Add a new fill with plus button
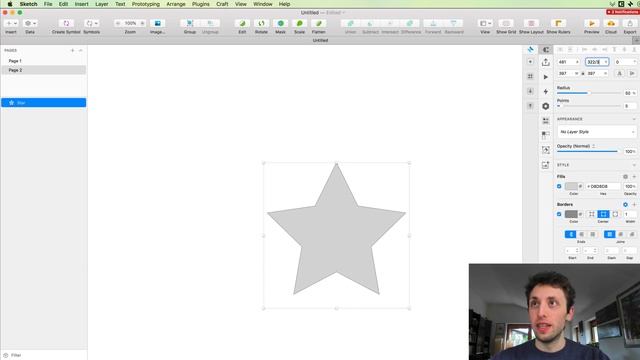This screenshot has height=360, width=640. (x=634, y=177)
